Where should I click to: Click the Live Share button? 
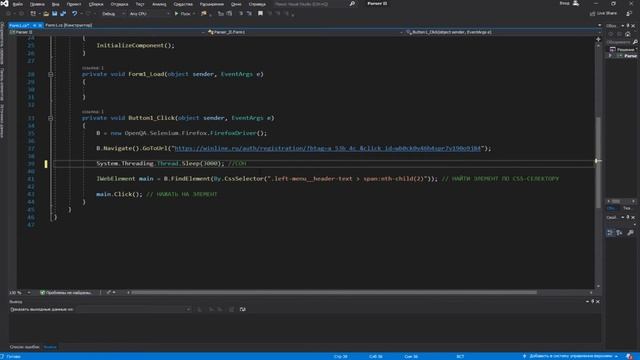[603, 13]
